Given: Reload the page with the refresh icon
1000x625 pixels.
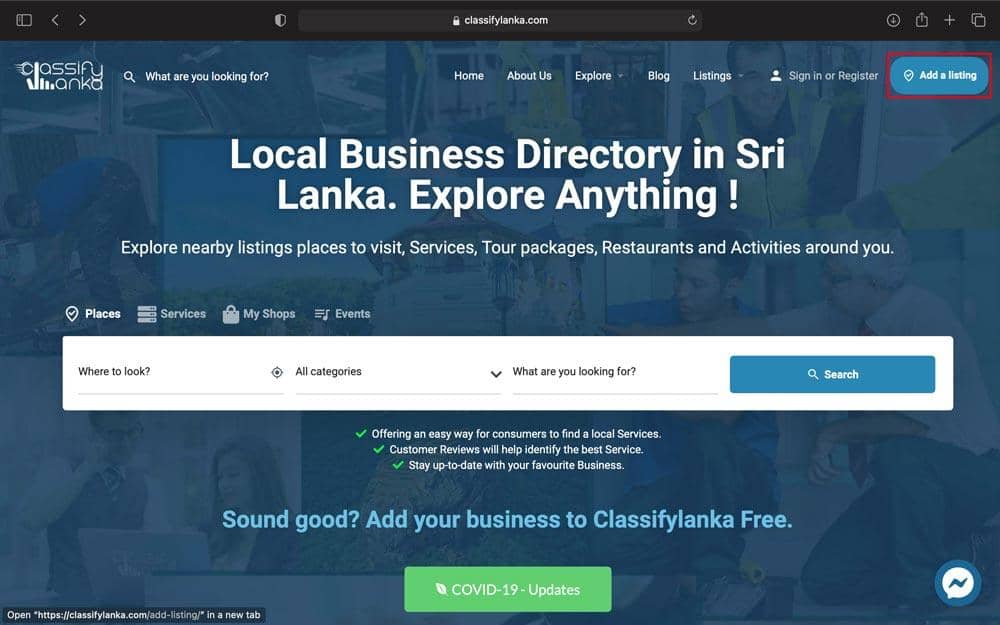Looking at the screenshot, I should [692, 20].
